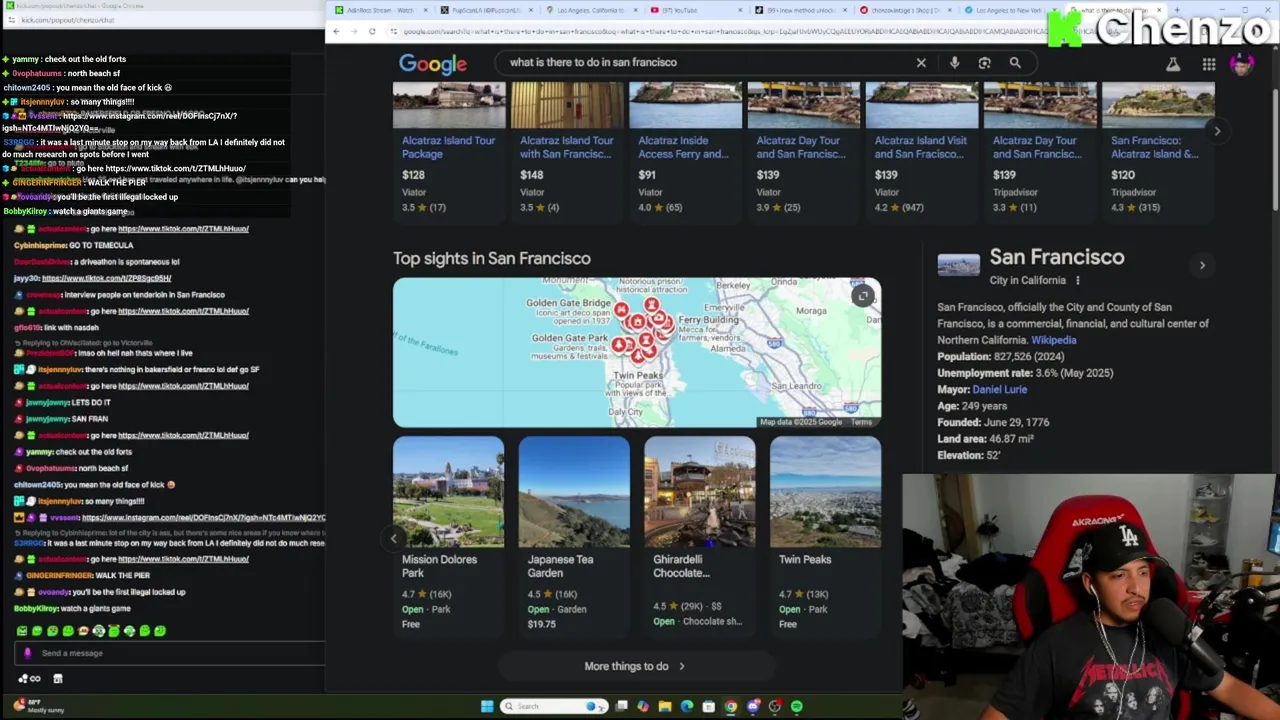This screenshot has width=1280, height=720.
Task: Switch to Los Angeles, California maps tab
Action: point(590,10)
